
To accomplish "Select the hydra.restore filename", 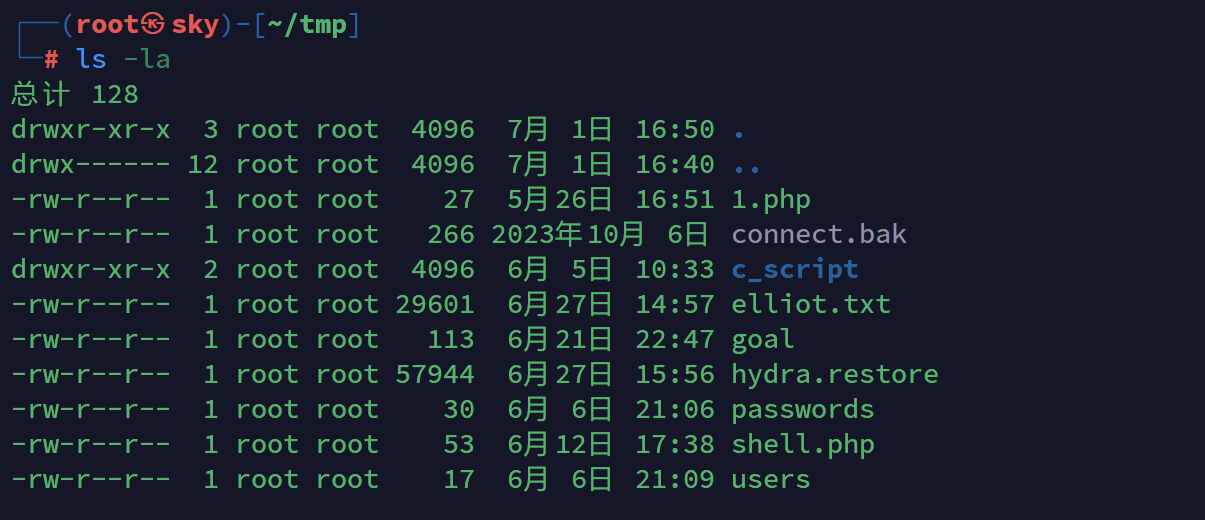I will pyautogui.click(x=835, y=375).
